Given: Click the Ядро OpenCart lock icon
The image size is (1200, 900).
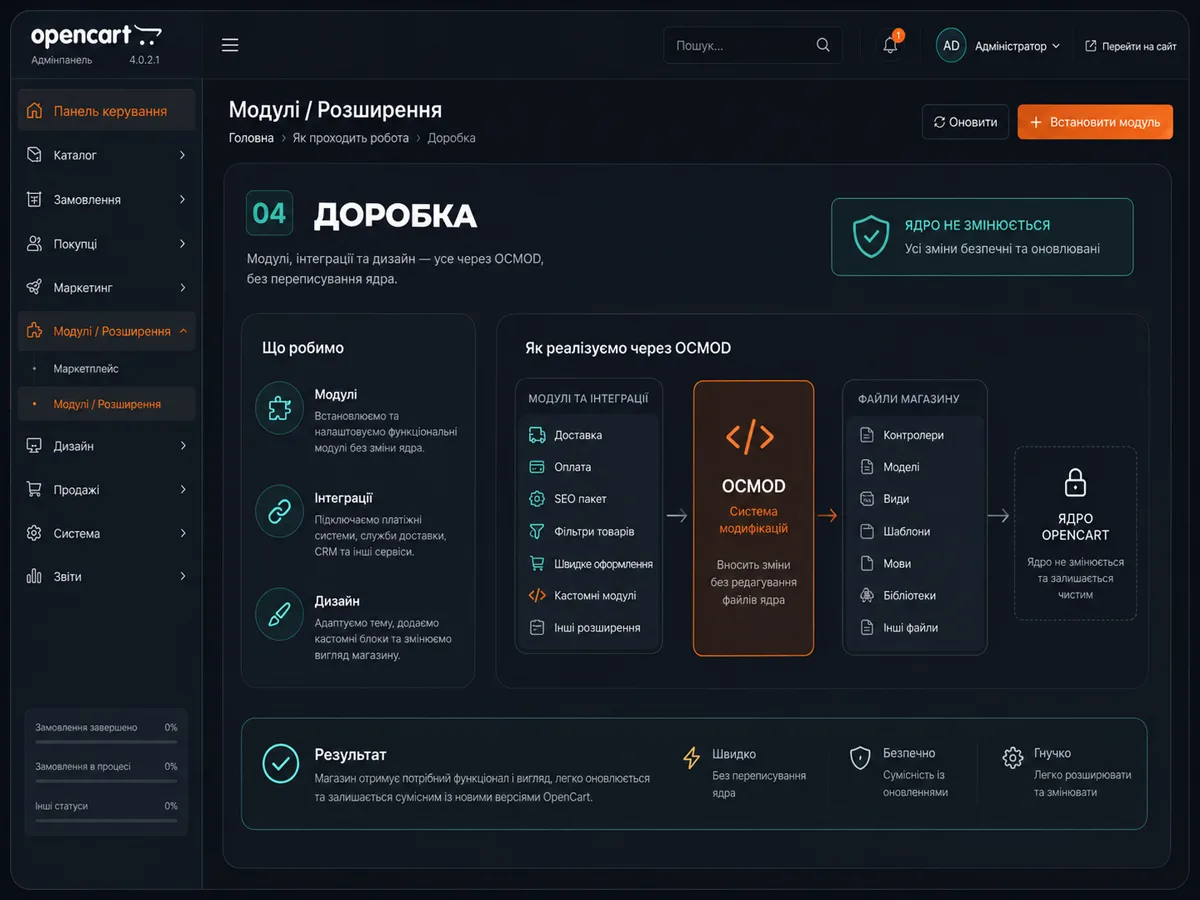Looking at the screenshot, I should [x=1075, y=483].
